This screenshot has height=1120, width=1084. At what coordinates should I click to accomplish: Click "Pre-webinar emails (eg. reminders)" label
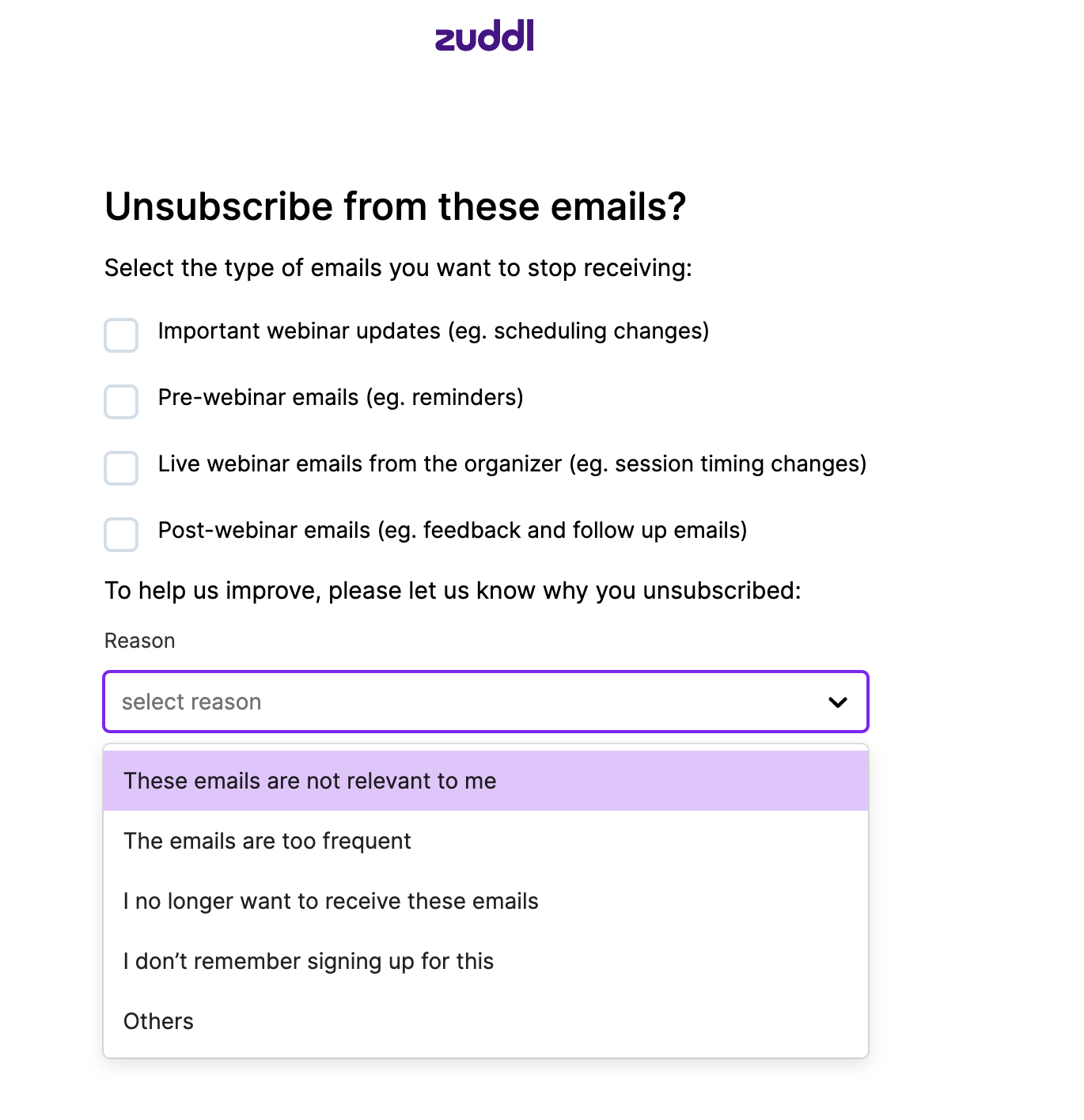(x=340, y=398)
